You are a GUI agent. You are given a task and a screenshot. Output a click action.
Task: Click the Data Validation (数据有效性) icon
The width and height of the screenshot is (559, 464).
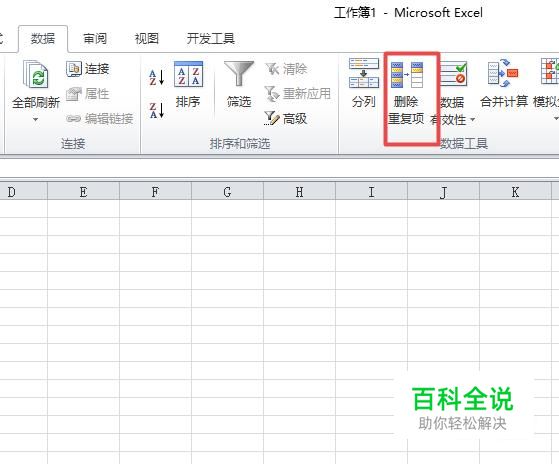point(453,73)
